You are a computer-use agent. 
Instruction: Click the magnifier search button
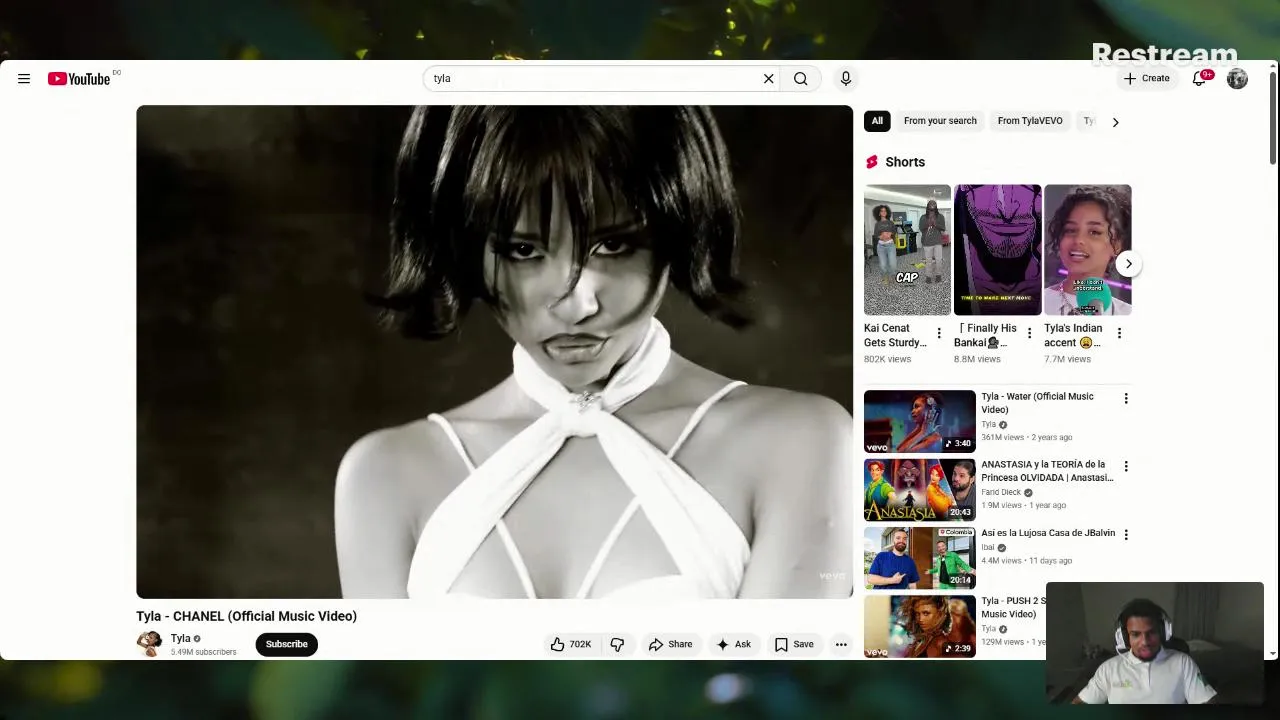[801, 79]
